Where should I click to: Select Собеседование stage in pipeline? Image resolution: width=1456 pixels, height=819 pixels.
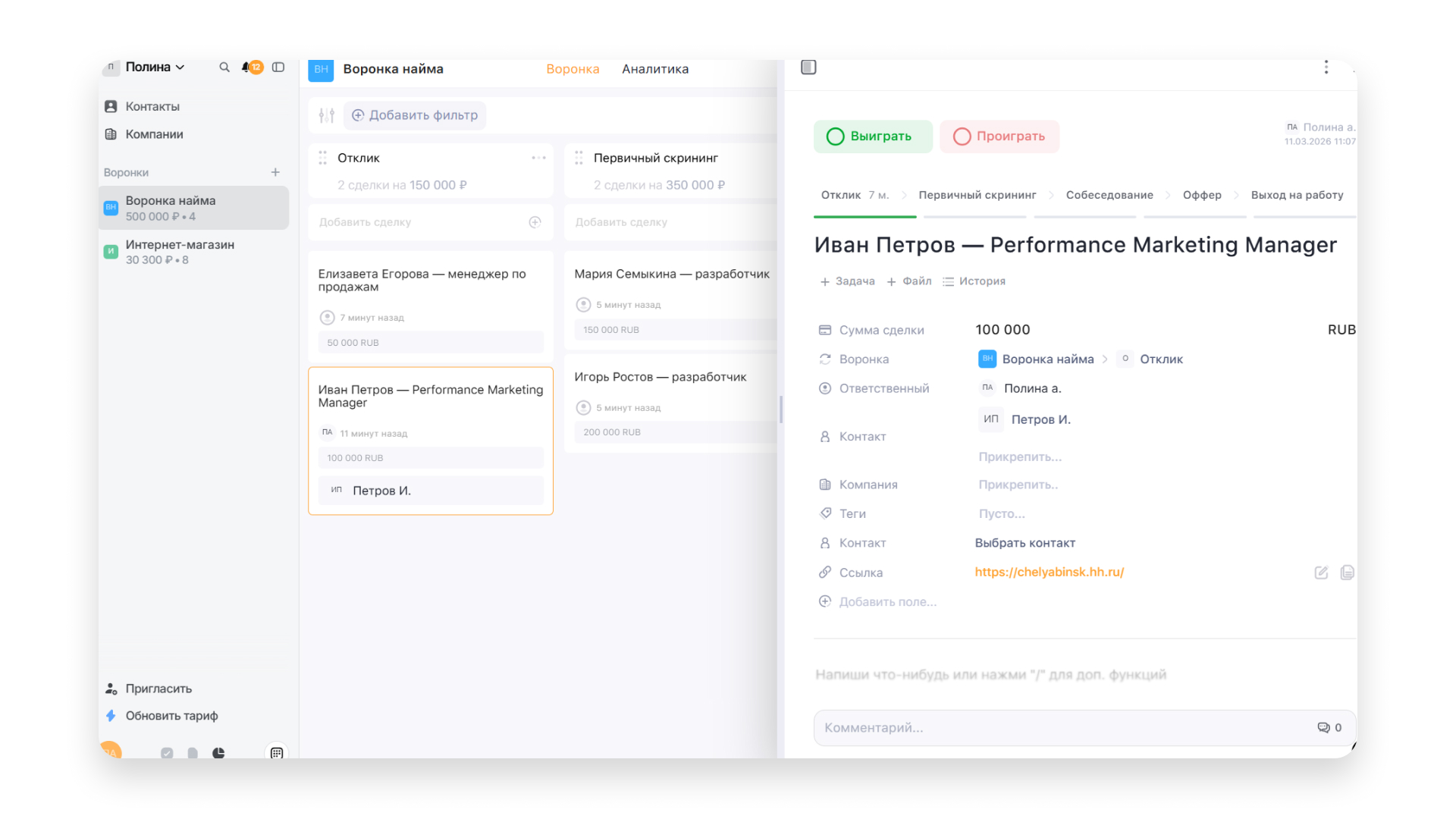pos(1109,195)
